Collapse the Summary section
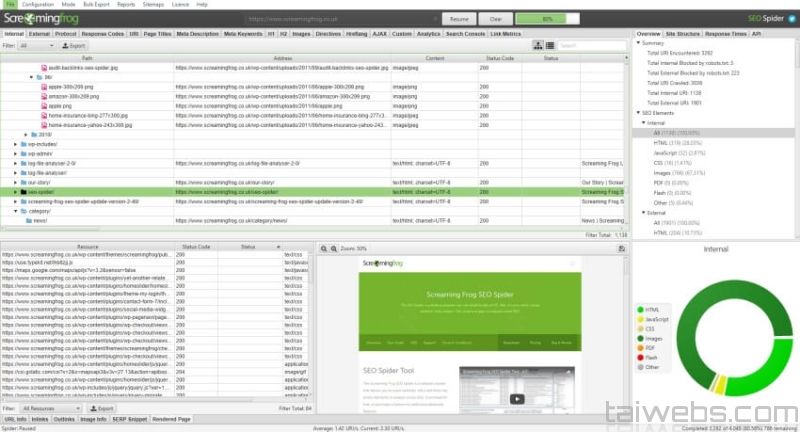This screenshot has height=432, width=800. coord(638,43)
